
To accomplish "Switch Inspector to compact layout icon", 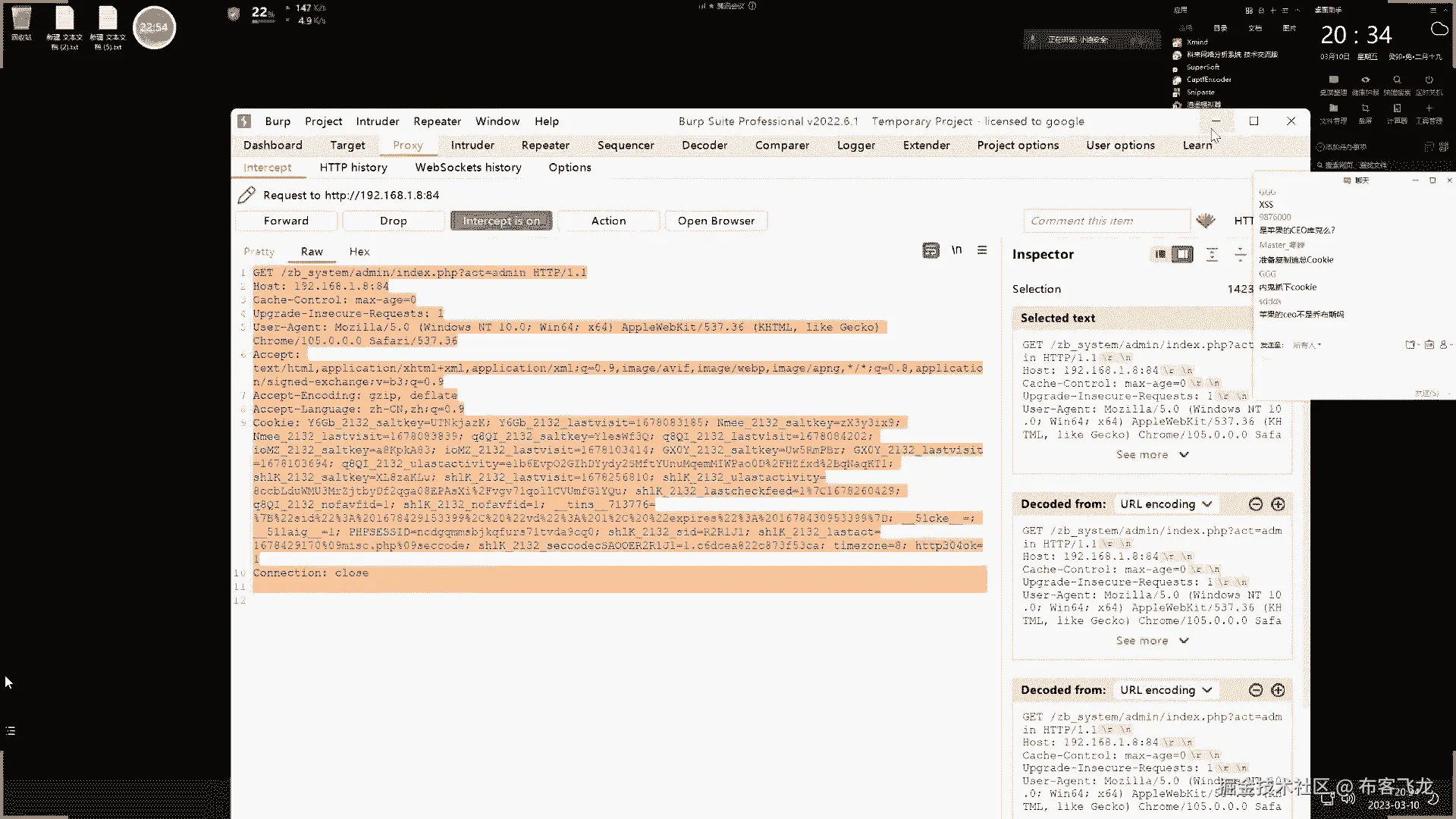I will (1159, 255).
